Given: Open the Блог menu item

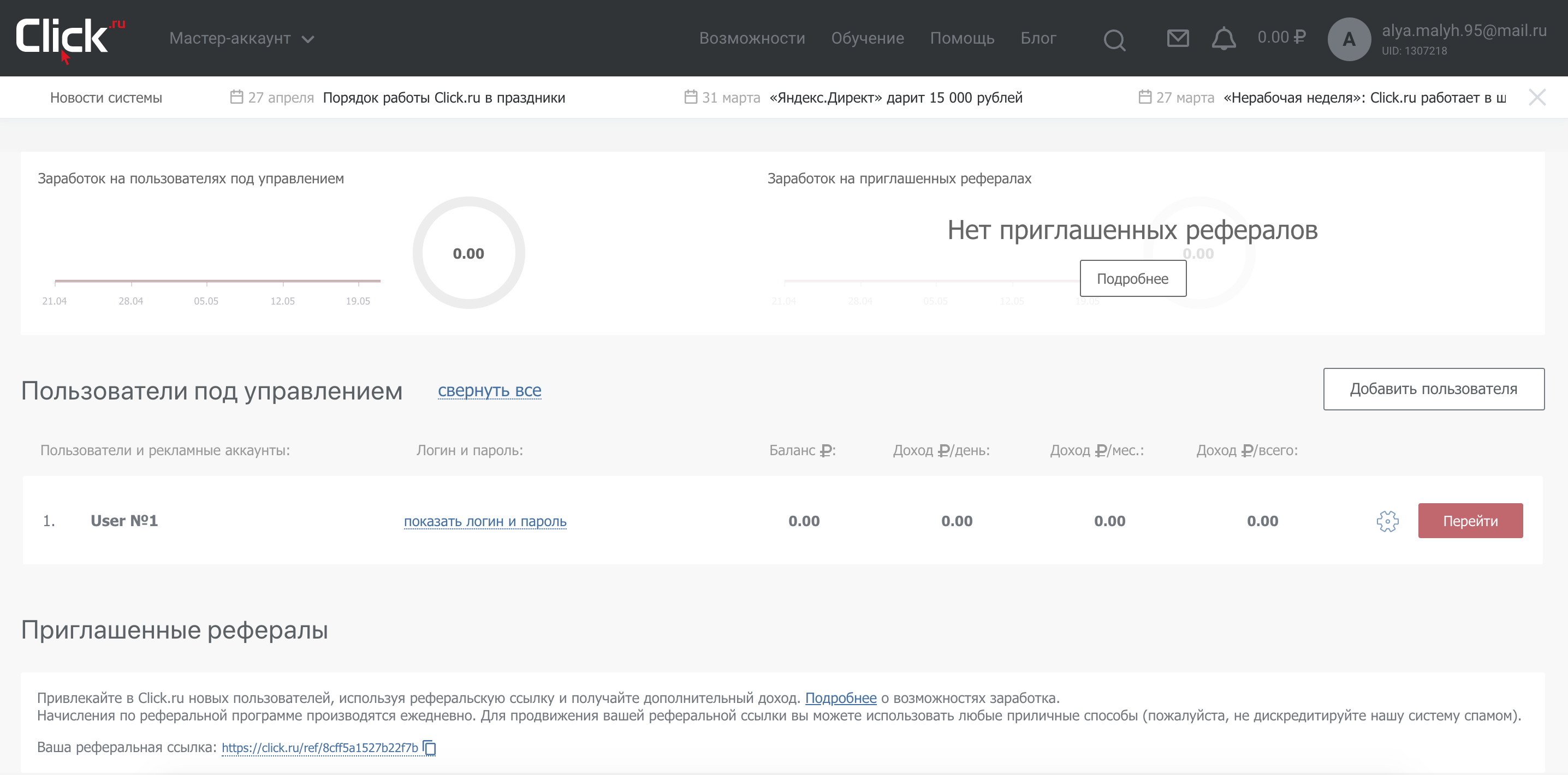Looking at the screenshot, I should (x=1038, y=38).
